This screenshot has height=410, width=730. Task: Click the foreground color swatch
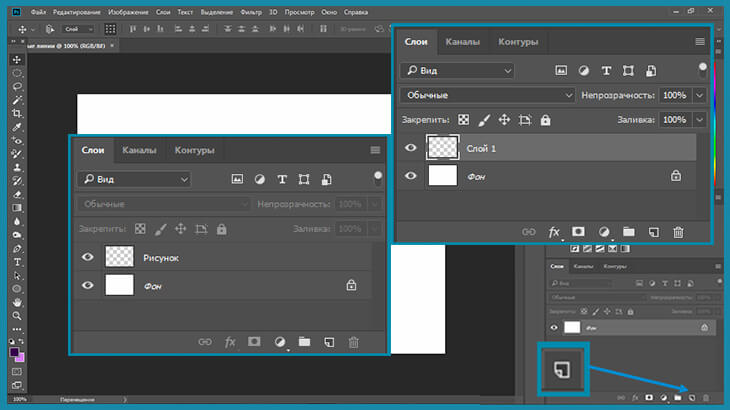(x=14, y=352)
